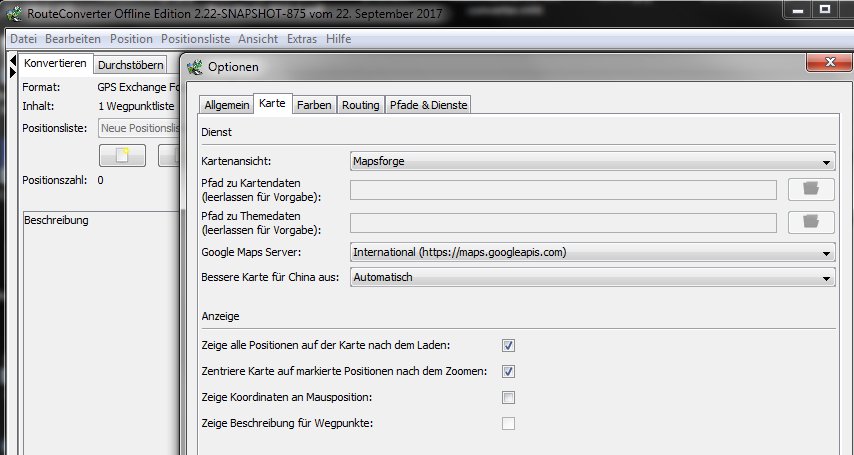This screenshot has width=854, height=455.
Task: Click the Pfad zu Kartendaten text field
Action: click(x=563, y=190)
